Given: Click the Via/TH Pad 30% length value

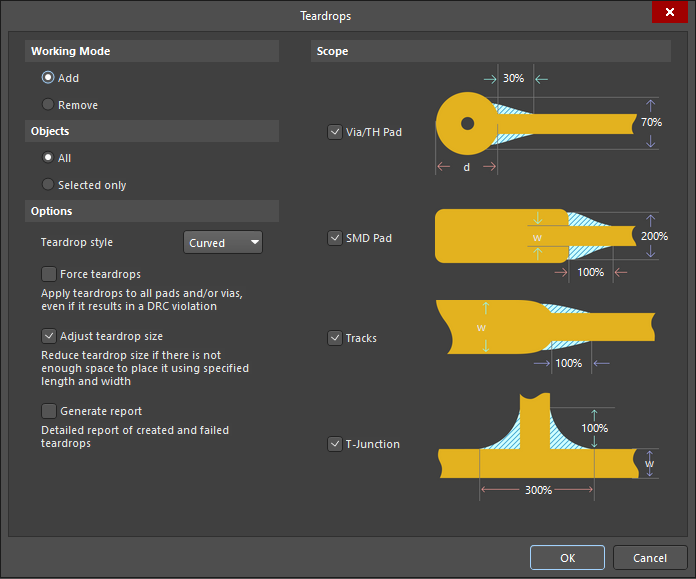Looking at the screenshot, I should 514,78.
